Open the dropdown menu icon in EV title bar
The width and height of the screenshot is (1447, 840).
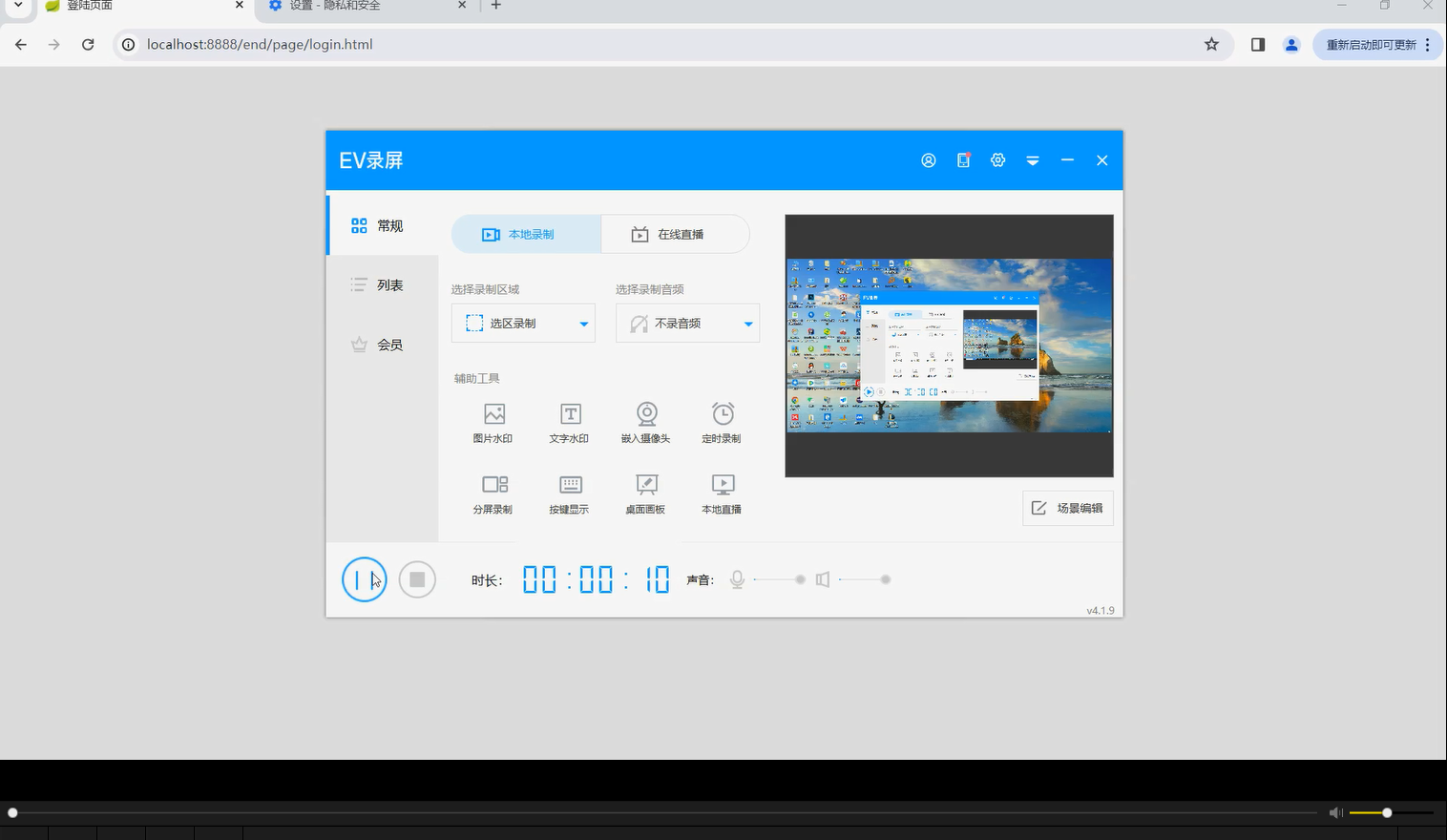click(1033, 160)
